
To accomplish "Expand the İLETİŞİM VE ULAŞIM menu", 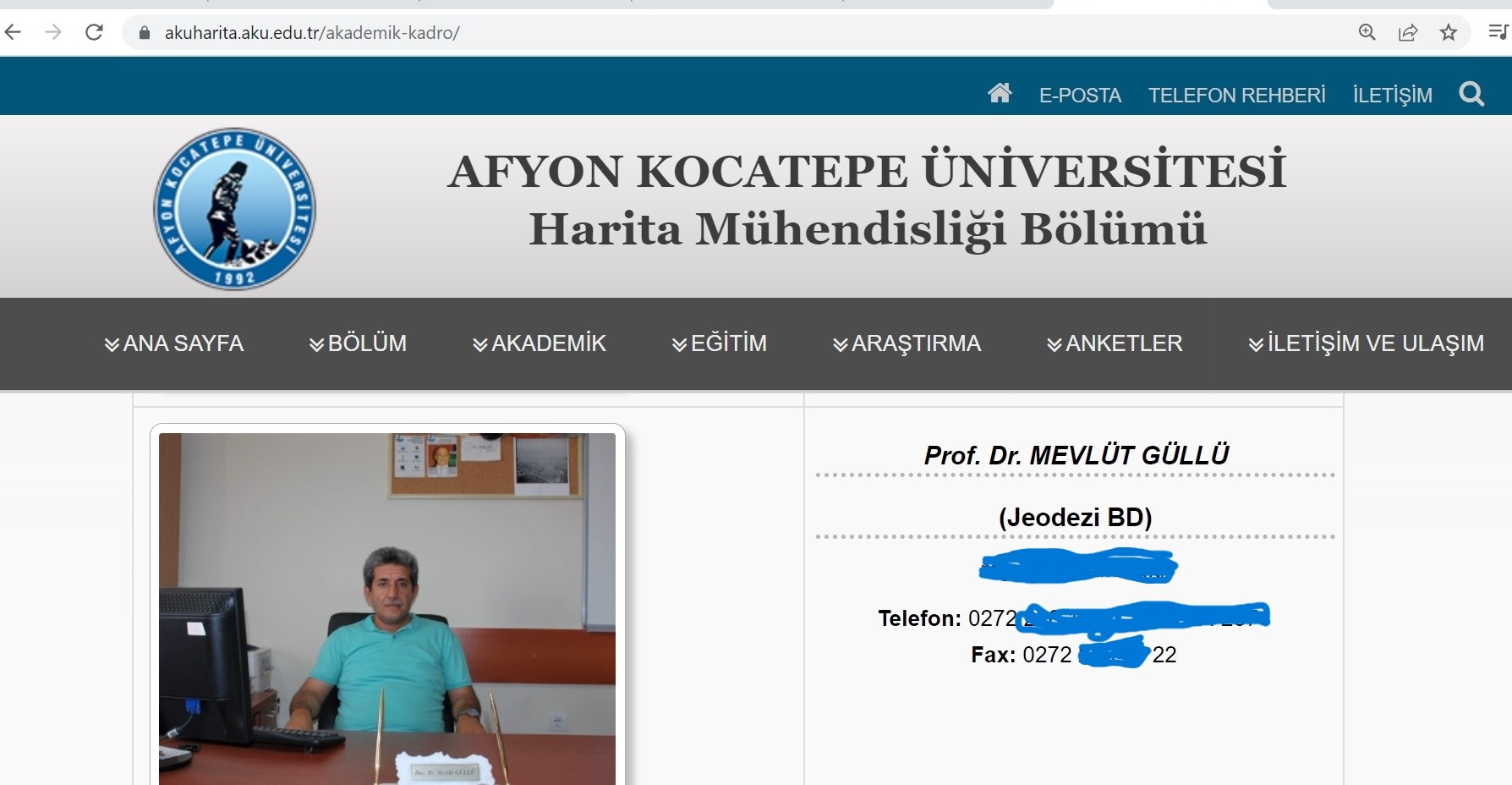I will [x=1366, y=343].
